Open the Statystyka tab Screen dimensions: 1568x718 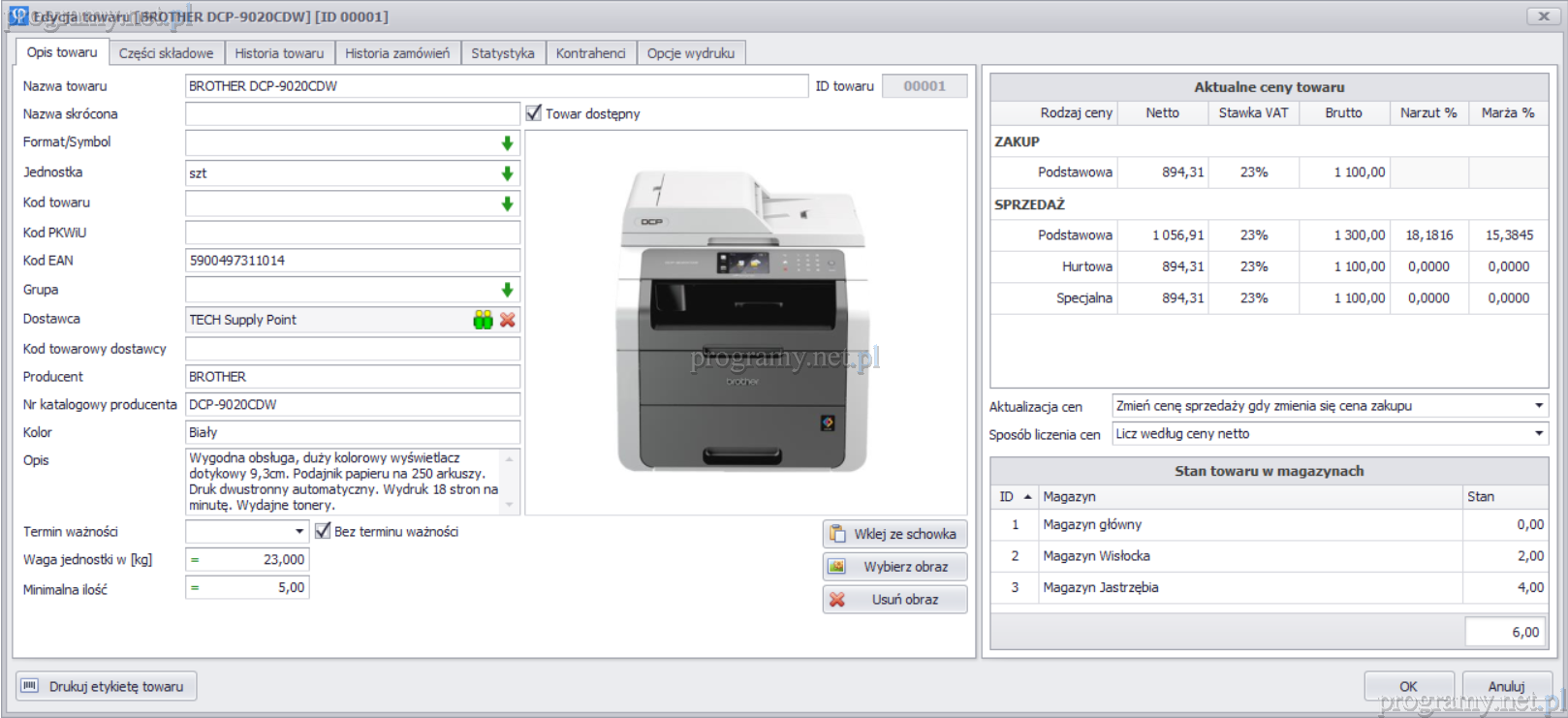point(502,53)
